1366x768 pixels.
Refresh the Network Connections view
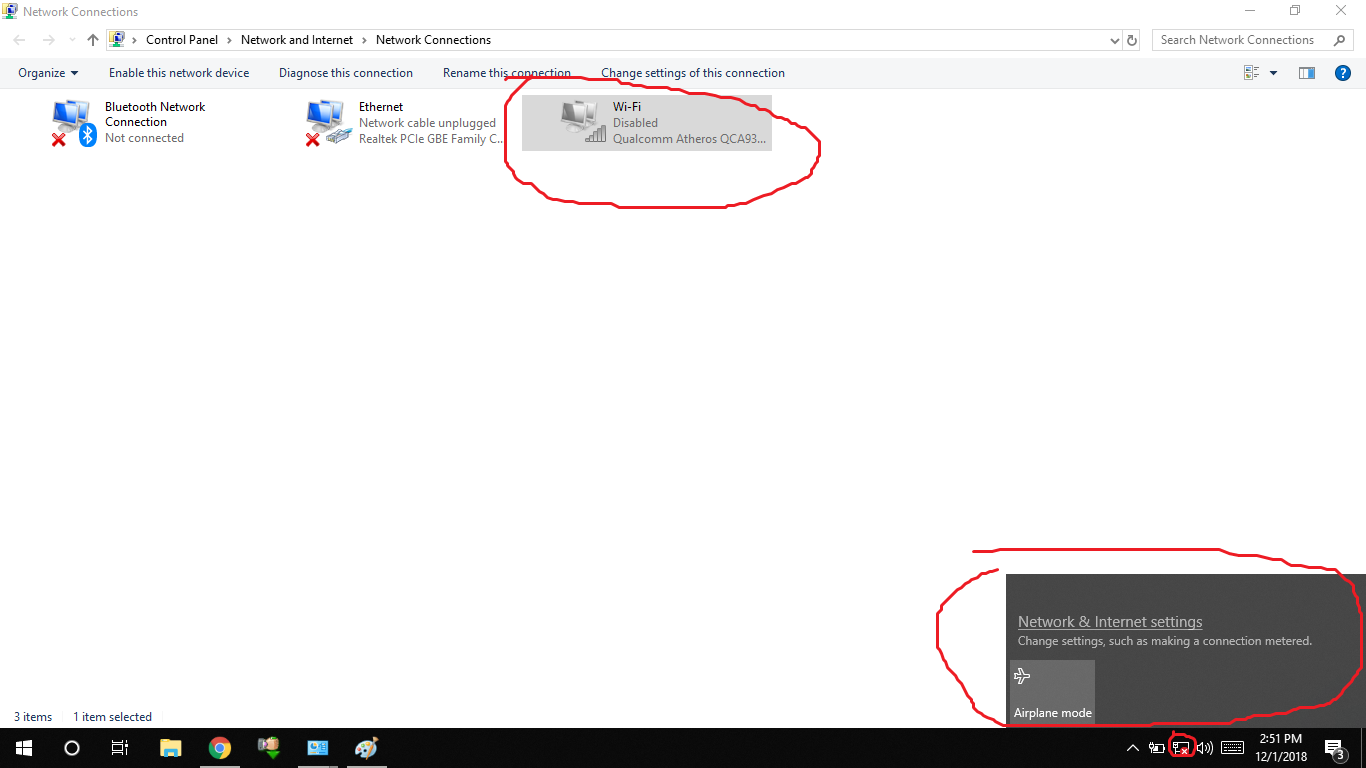click(1132, 40)
